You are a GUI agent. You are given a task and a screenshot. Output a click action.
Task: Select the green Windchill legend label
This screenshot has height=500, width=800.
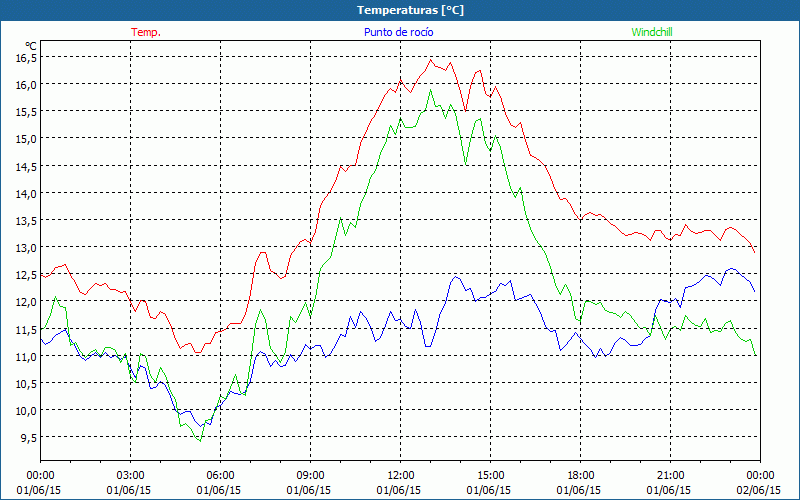tap(652, 32)
